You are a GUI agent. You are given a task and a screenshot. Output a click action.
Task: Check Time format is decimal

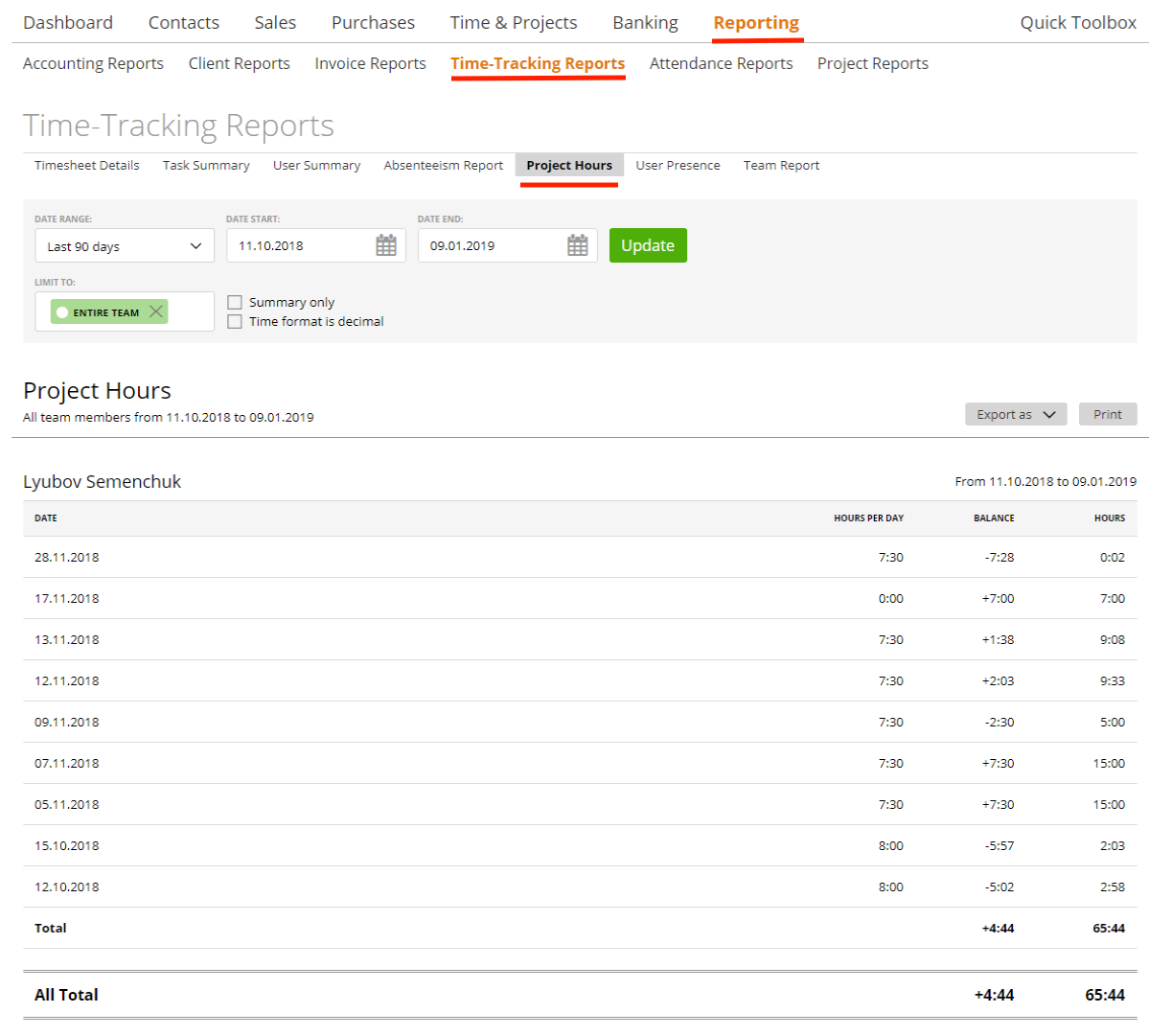click(235, 321)
